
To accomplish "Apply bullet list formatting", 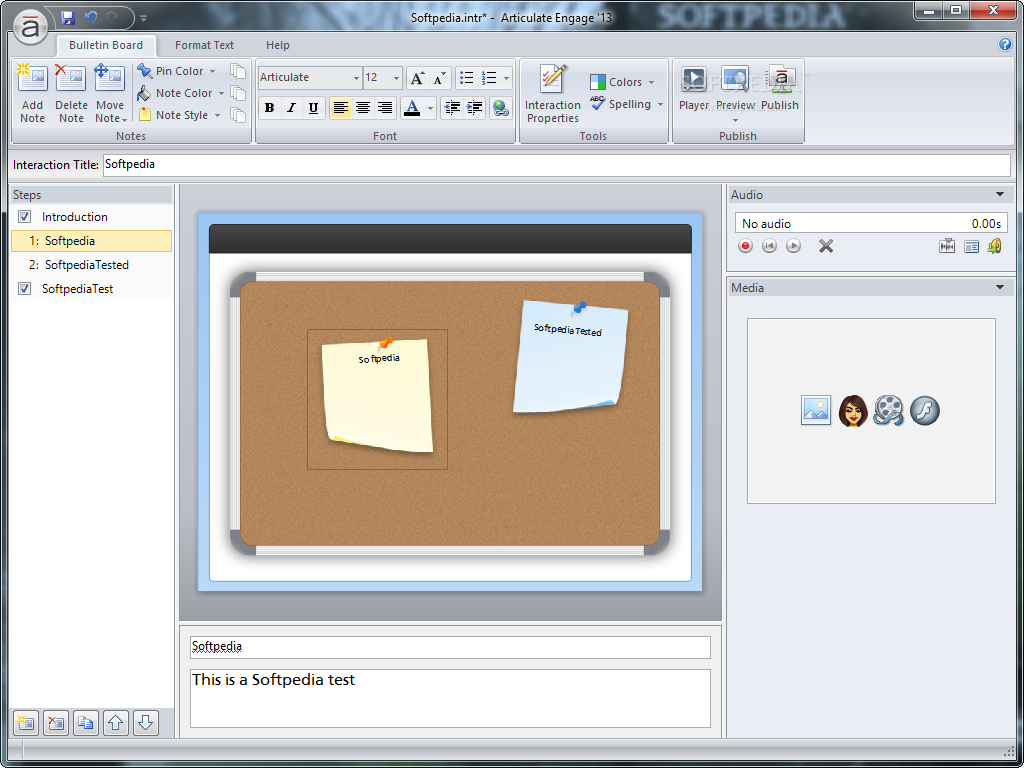I will [466, 78].
